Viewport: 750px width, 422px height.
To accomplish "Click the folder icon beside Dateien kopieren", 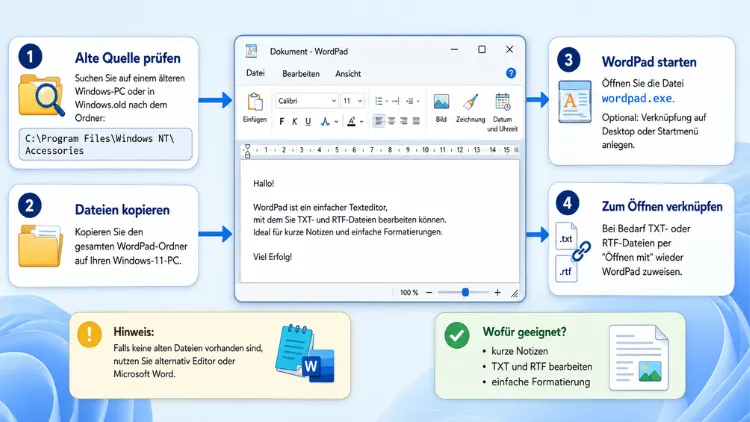I will click(41, 245).
